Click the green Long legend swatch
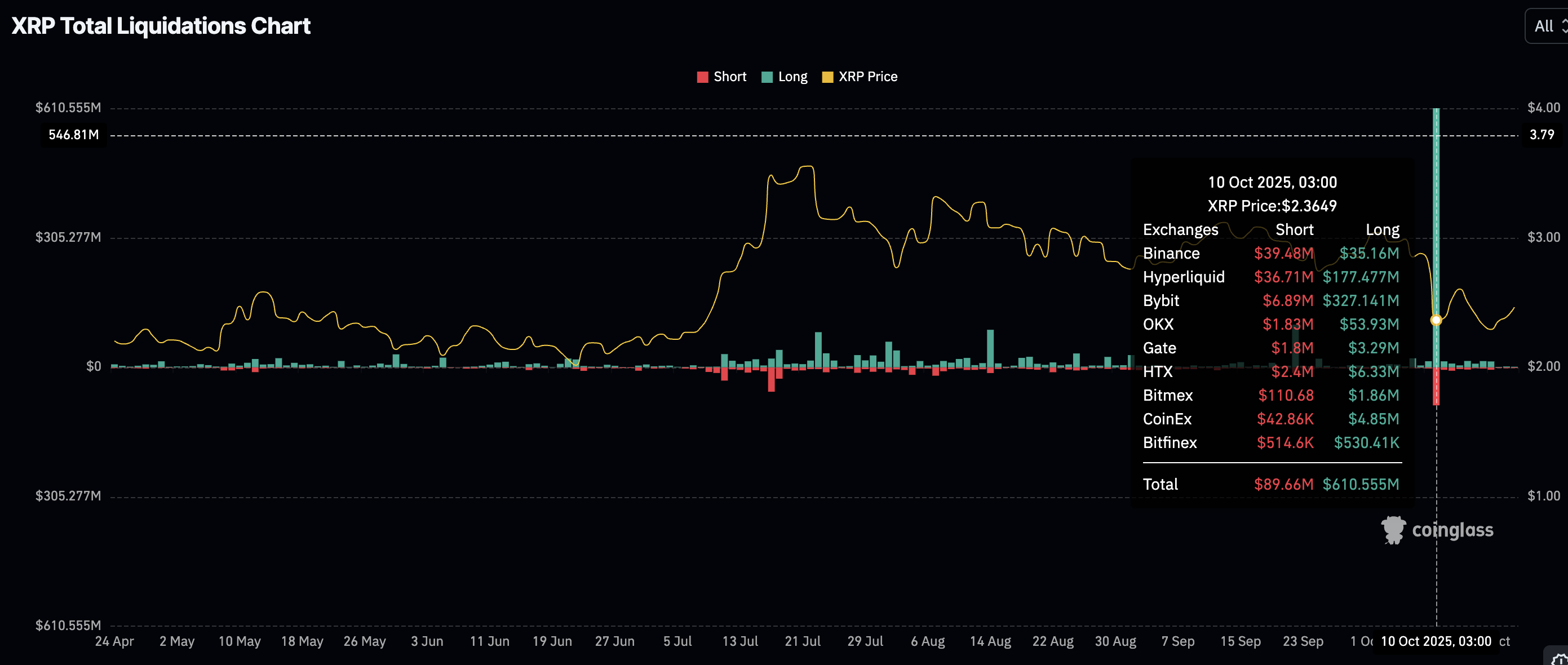The height and width of the screenshot is (665, 1568). pyautogui.click(x=767, y=77)
